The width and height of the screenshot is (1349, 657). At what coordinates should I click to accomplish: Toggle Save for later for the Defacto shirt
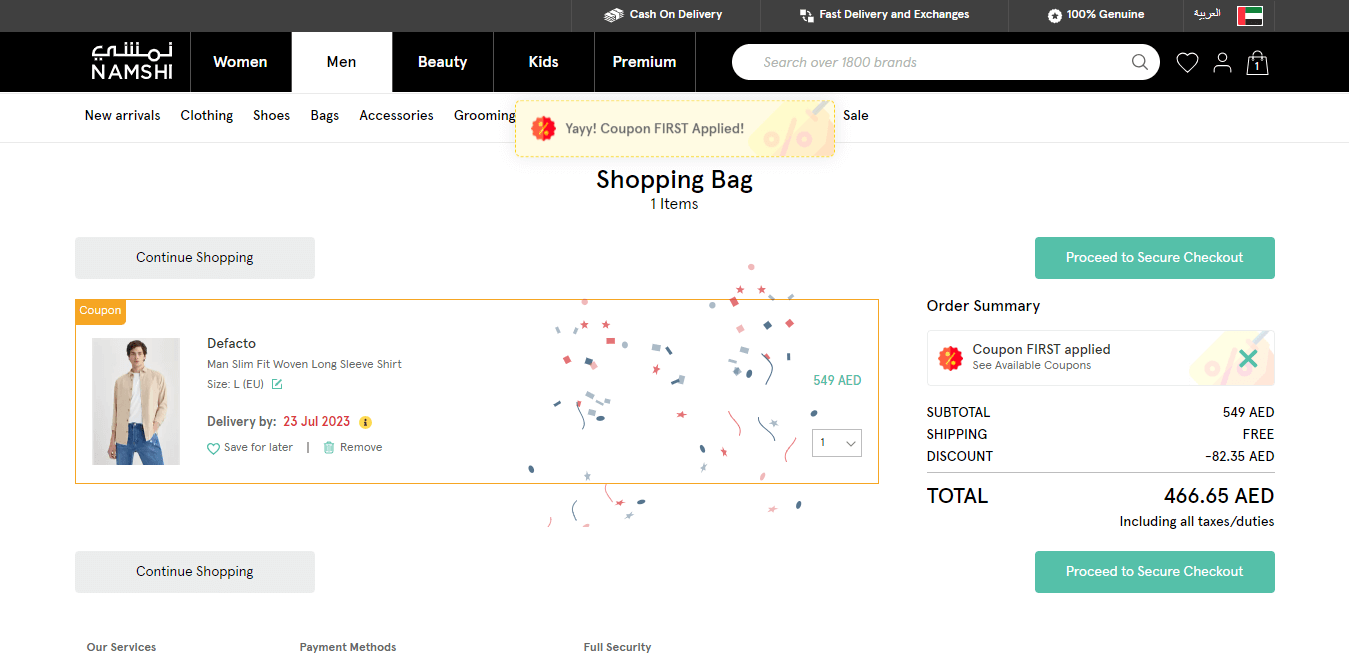[x=249, y=447]
